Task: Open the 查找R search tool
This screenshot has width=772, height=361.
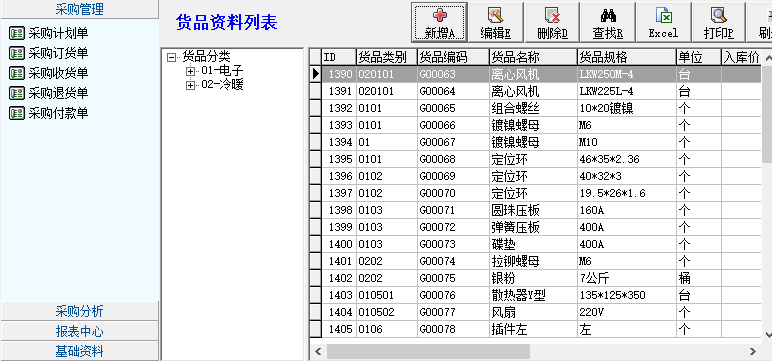Action: [608, 22]
